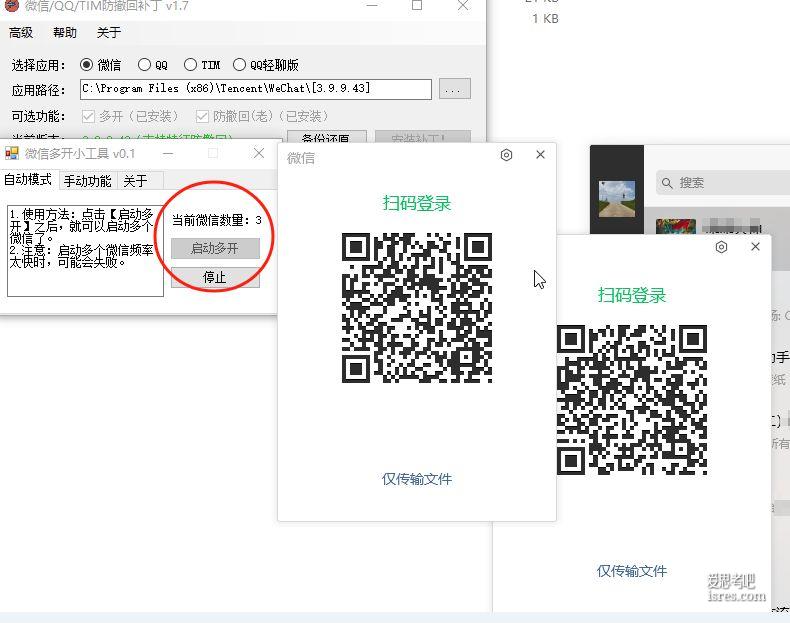Close the second WeChat scan-login window

pos(755,246)
